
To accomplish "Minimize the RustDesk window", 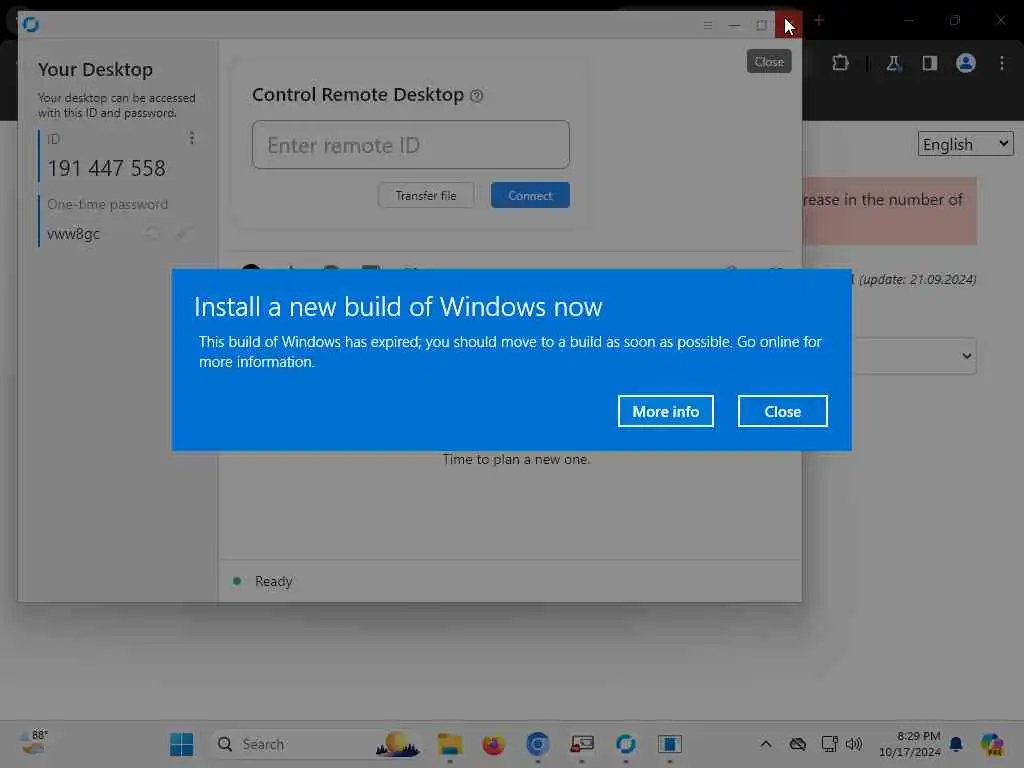I will pyautogui.click(x=735, y=25).
